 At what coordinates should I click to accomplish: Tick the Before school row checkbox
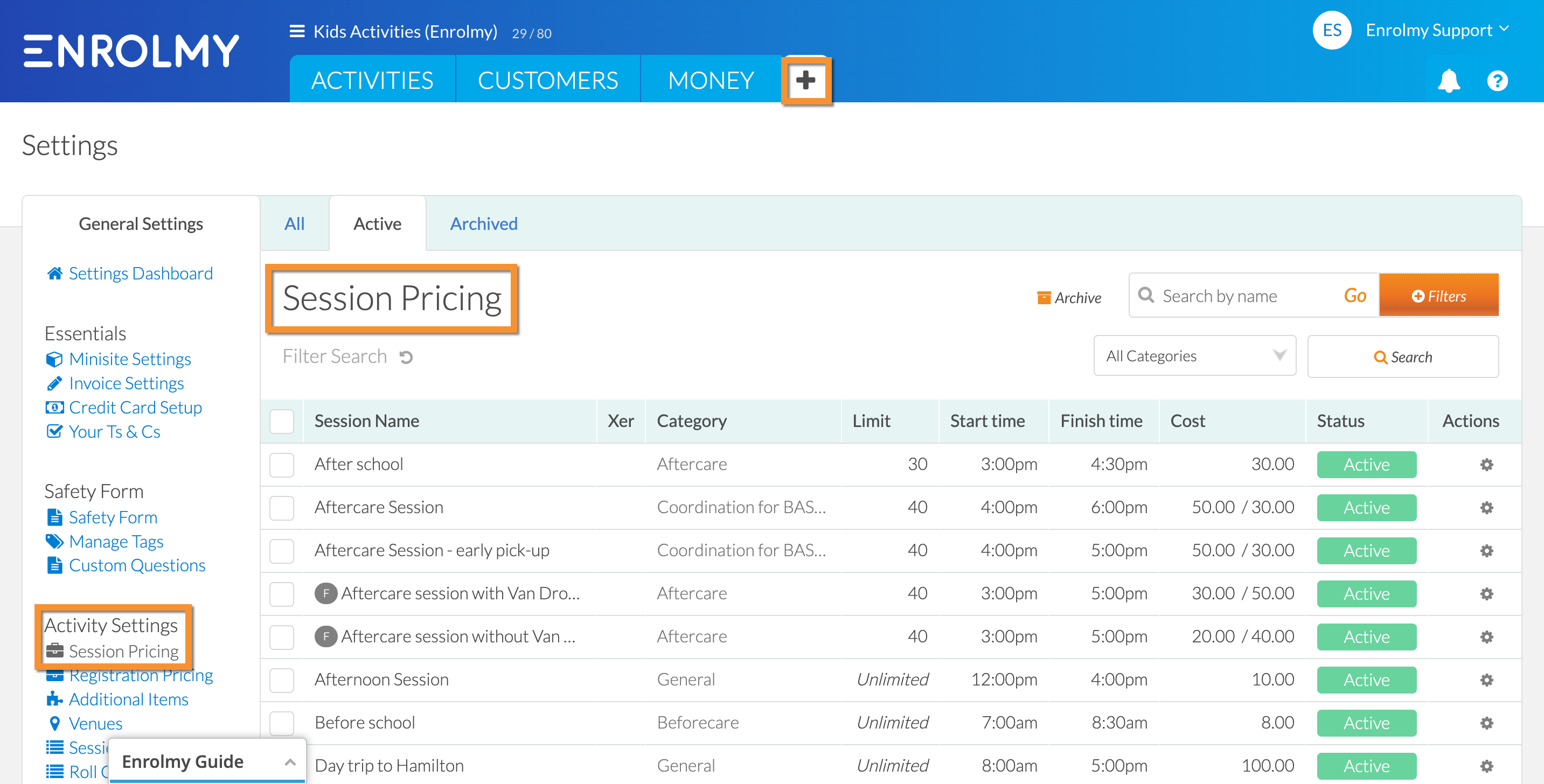[281, 724]
